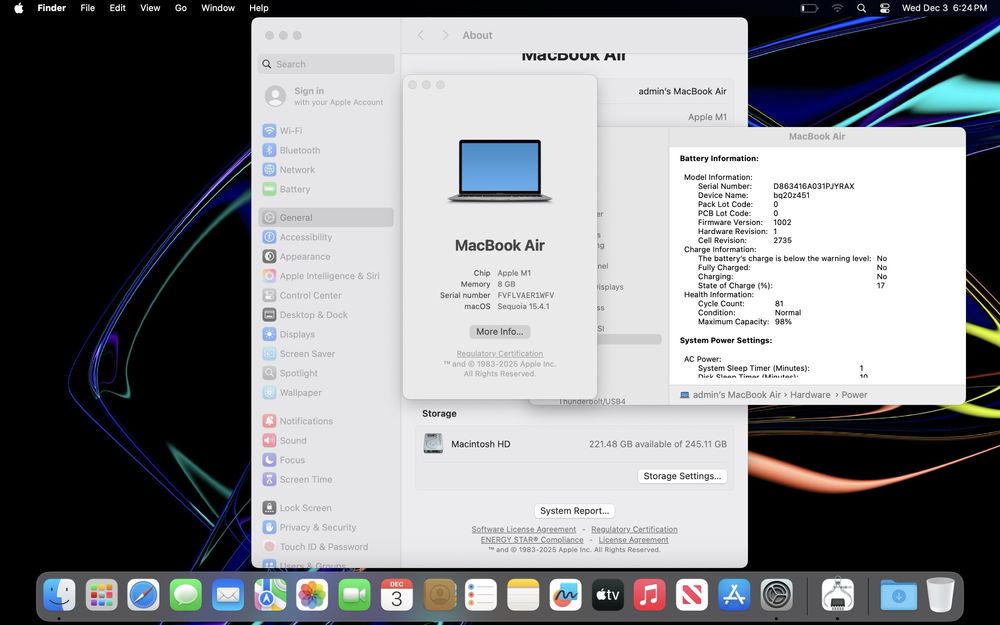Open Desktop & Dock settings
1000x625 pixels.
point(326,315)
